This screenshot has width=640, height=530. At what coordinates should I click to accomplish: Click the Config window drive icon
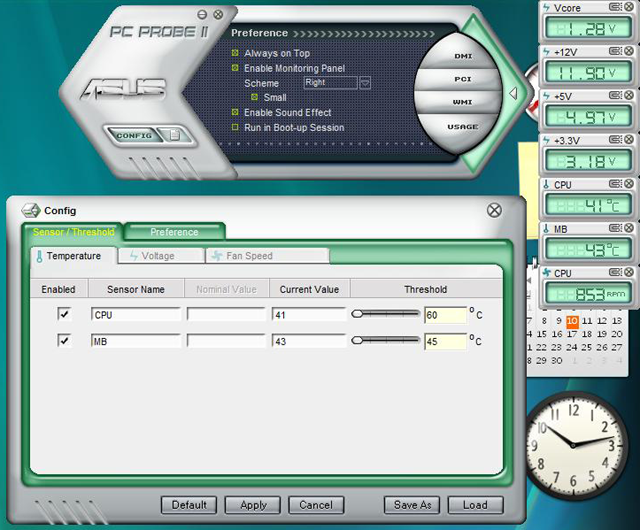31,210
